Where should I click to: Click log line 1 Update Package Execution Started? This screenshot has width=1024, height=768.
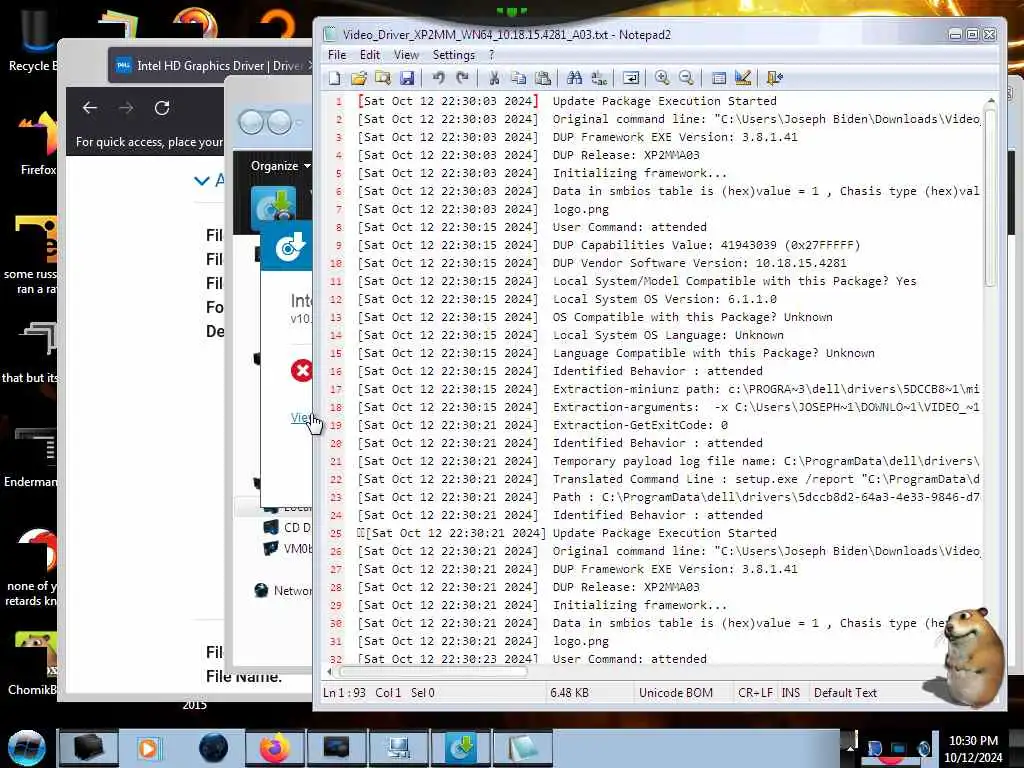point(665,101)
